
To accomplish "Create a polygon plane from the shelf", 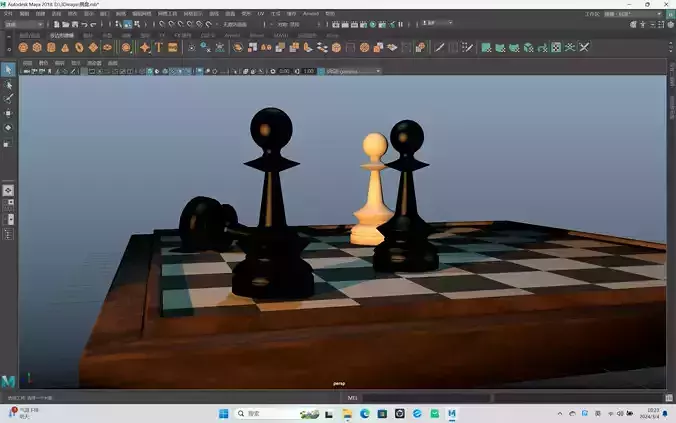I will point(93,47).
